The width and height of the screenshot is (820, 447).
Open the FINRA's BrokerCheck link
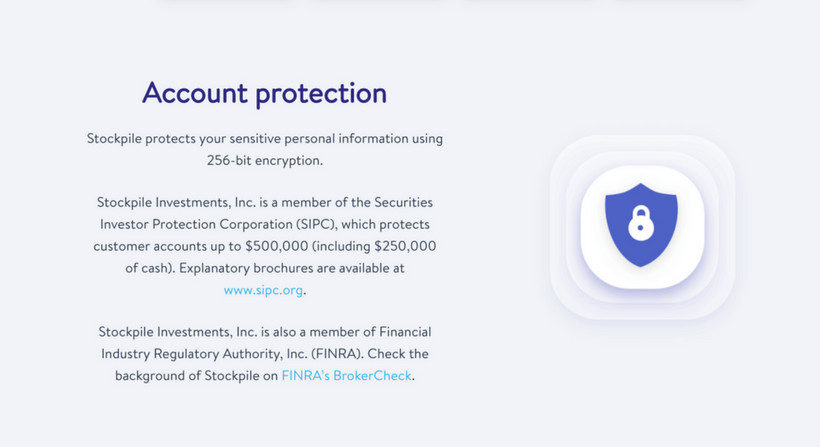(346, 376)
